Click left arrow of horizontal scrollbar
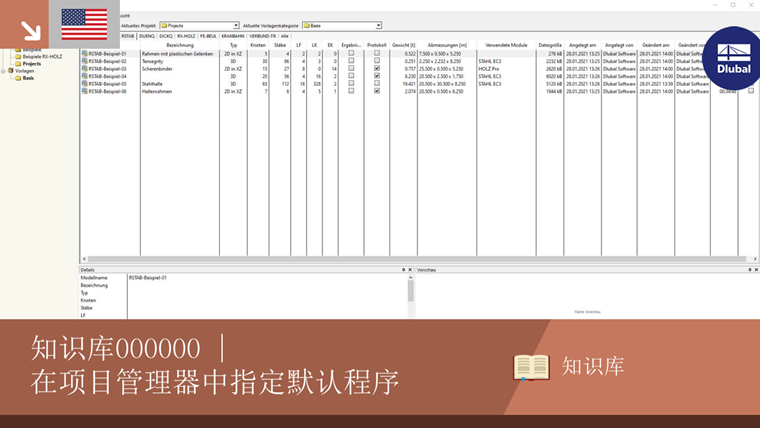The image size is (760, 428). click(x=84, y=259)
